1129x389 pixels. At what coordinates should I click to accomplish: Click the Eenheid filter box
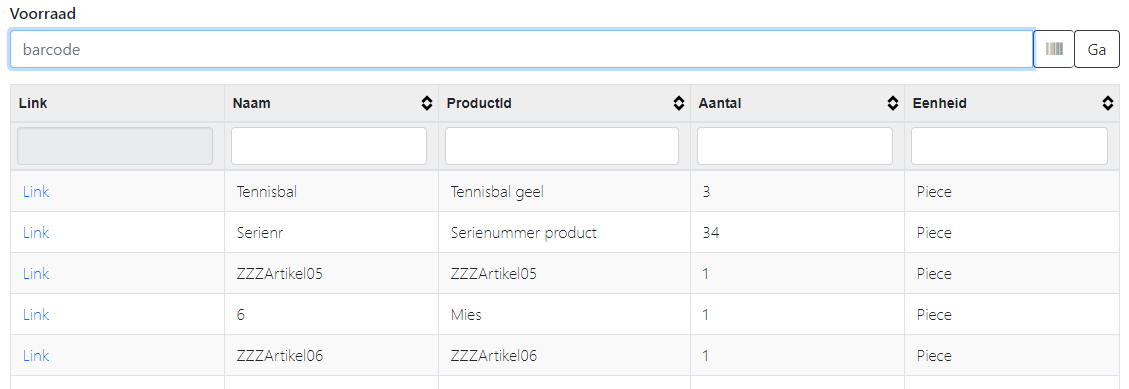pyautogui.click(x=1009, y=146)
